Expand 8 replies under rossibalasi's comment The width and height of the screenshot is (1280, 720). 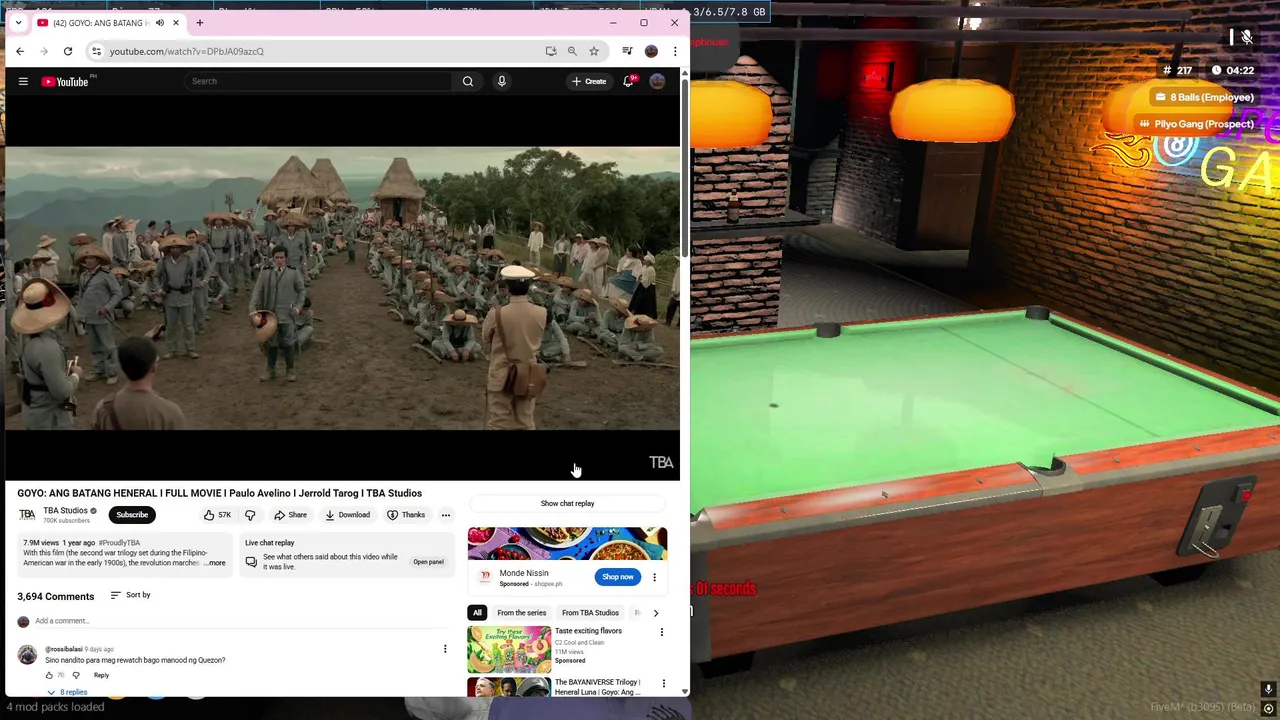[67, 692]
